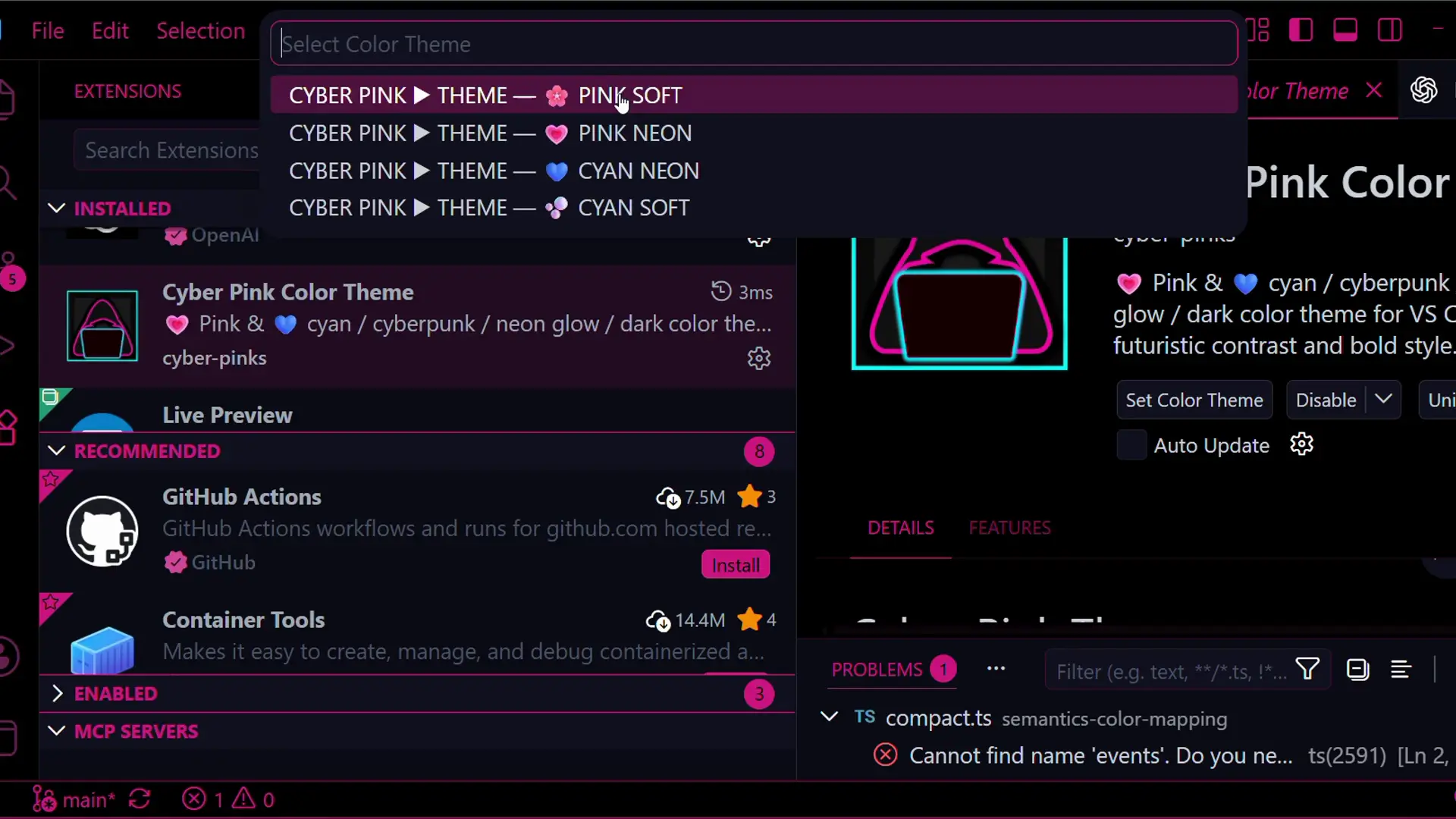The height and width of the screenshot is (819, 1456).
Task: Click the customize layout icon
Action: pyautogui.click(x=1258, y=30)
